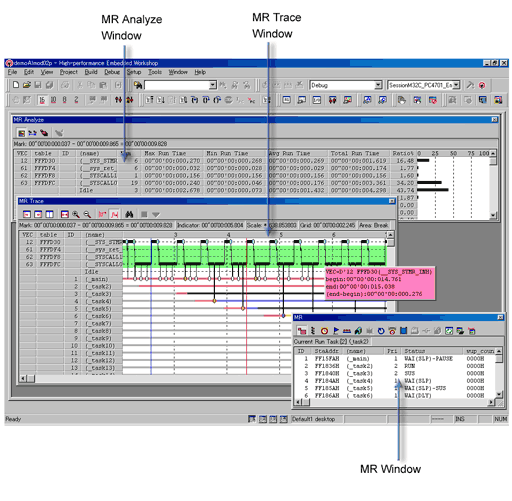Image resolution: width=512 pixels, height=501 pixels.
Task: Click the Max Run Time column header
Action: pyautogui.click(x=165, y=153)
